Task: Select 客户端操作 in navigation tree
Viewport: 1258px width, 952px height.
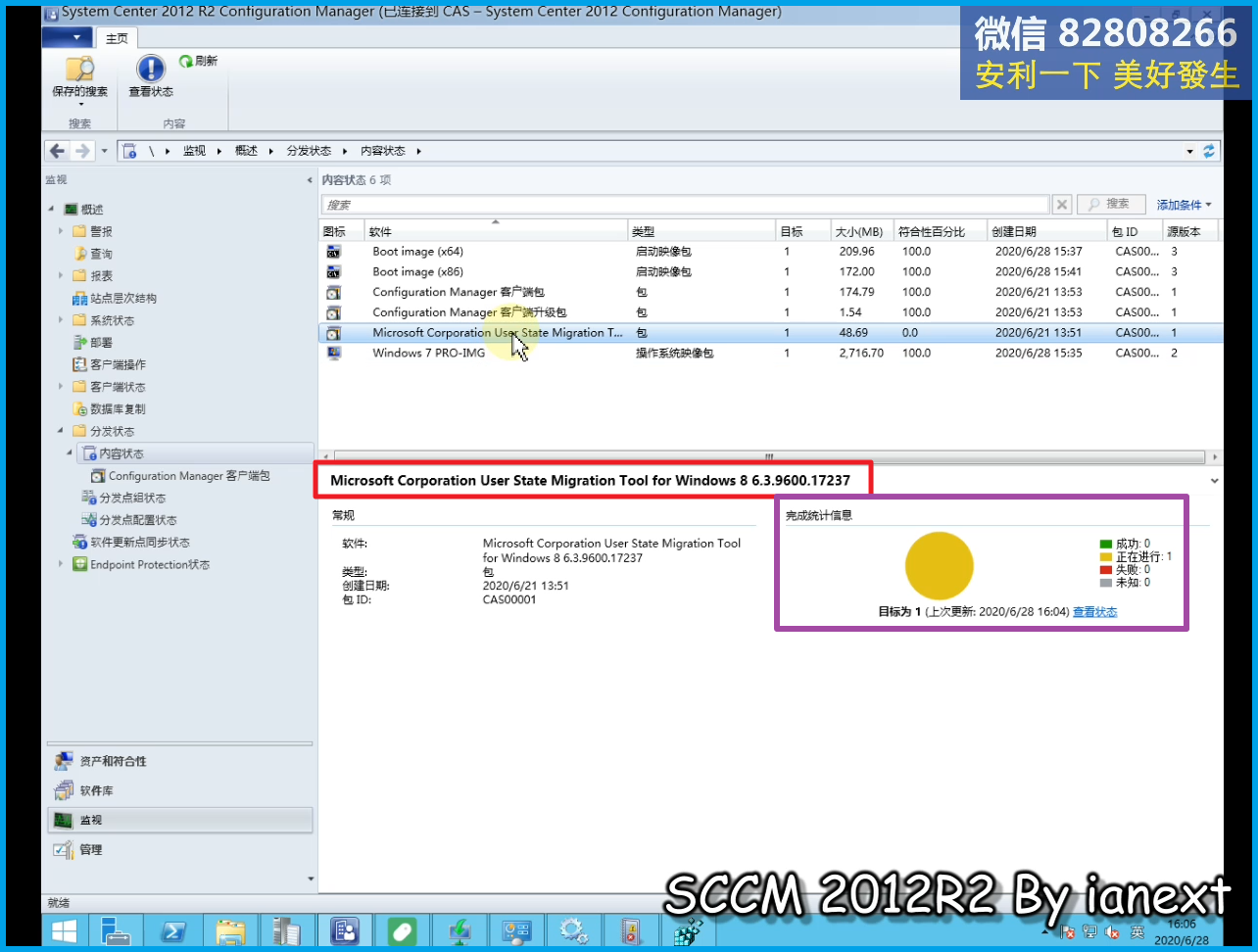Action: click(109, 364)
